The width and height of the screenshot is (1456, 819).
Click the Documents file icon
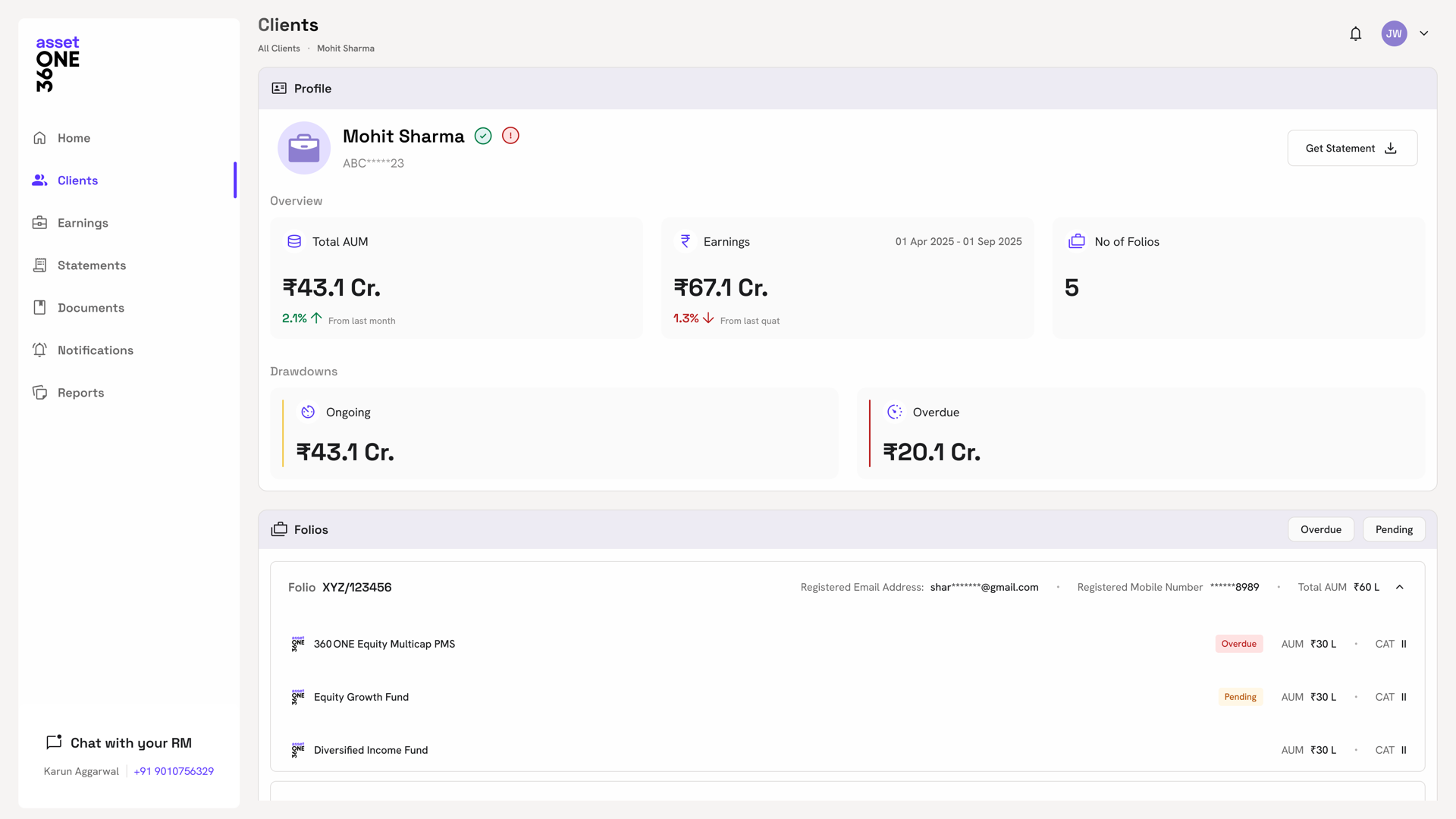coord(39,308)
